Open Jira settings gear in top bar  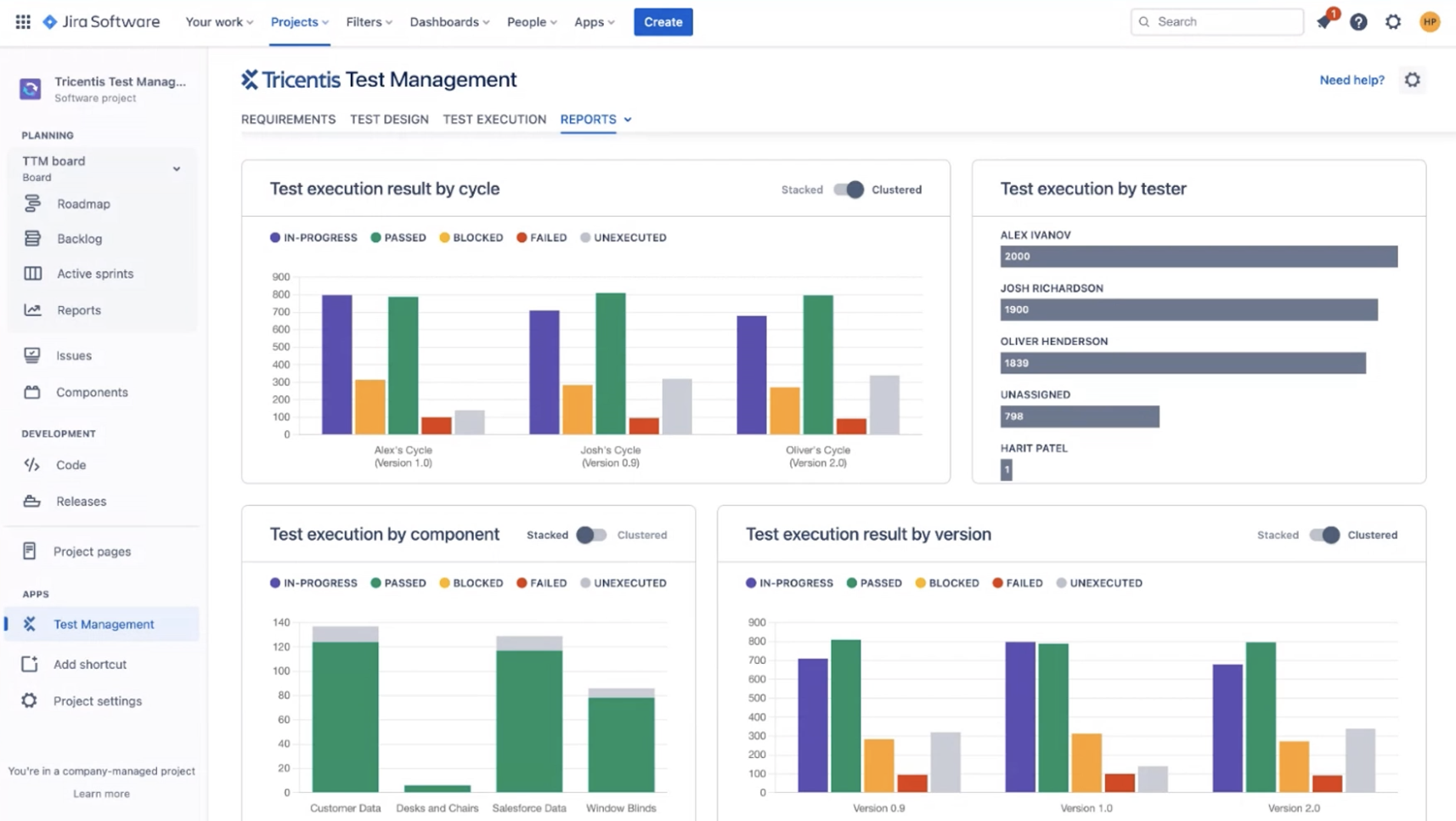[x=1393, y=22]
